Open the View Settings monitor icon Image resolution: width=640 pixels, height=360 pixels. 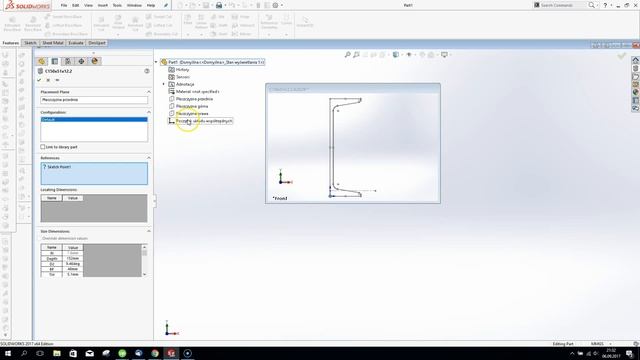(444, 55)
